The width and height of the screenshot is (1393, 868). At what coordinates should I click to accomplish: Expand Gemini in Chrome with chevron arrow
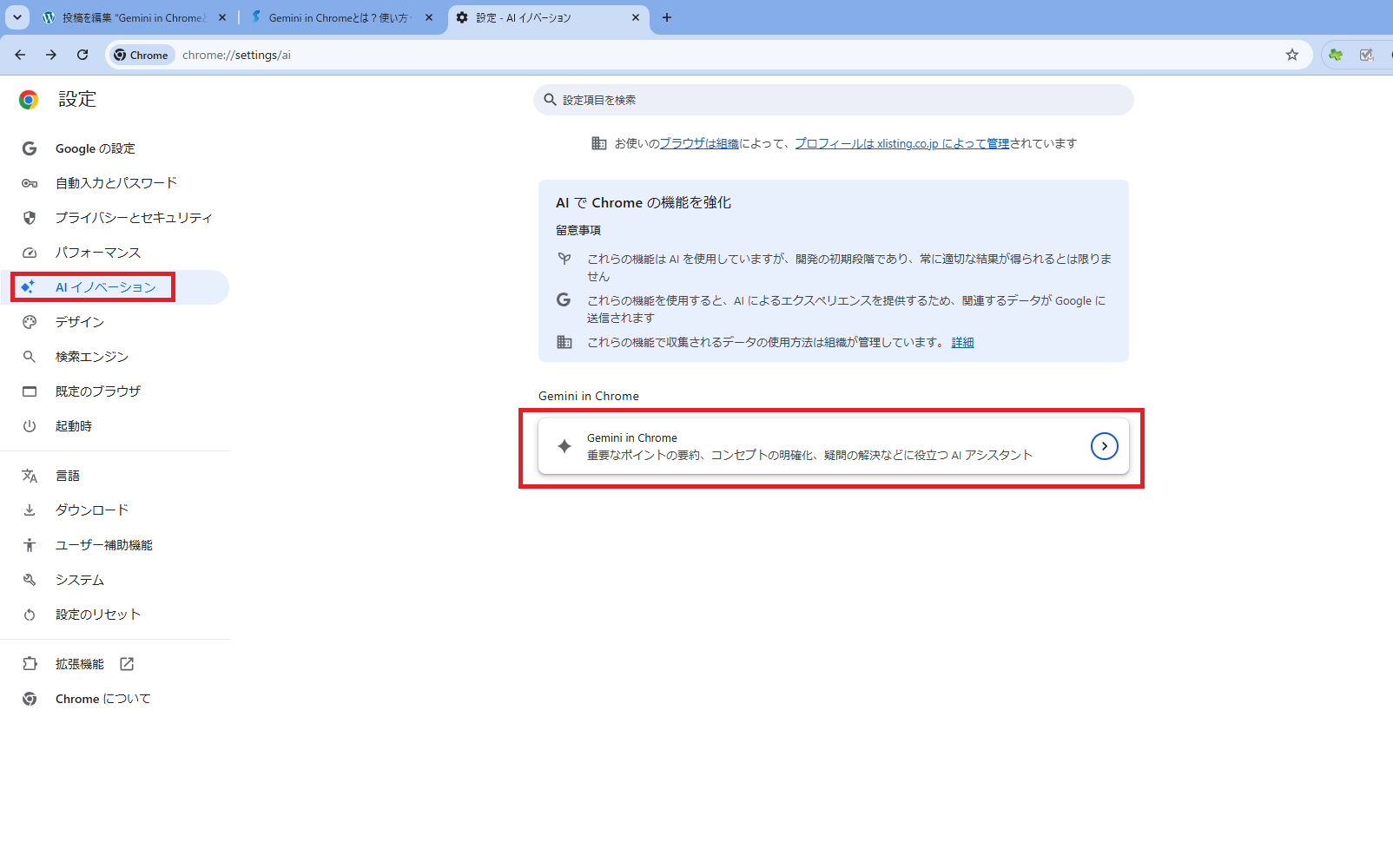pyautogui.click(x=1105, y=446)
